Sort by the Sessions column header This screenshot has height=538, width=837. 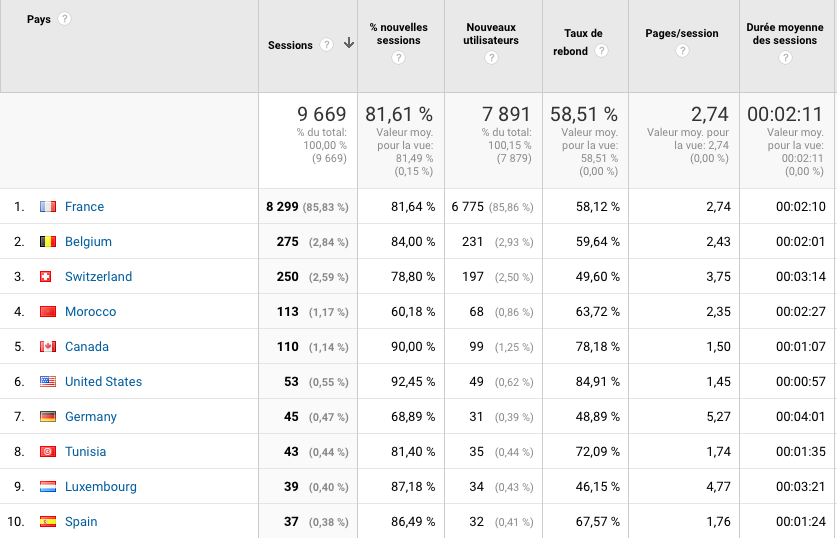point(290,45)
